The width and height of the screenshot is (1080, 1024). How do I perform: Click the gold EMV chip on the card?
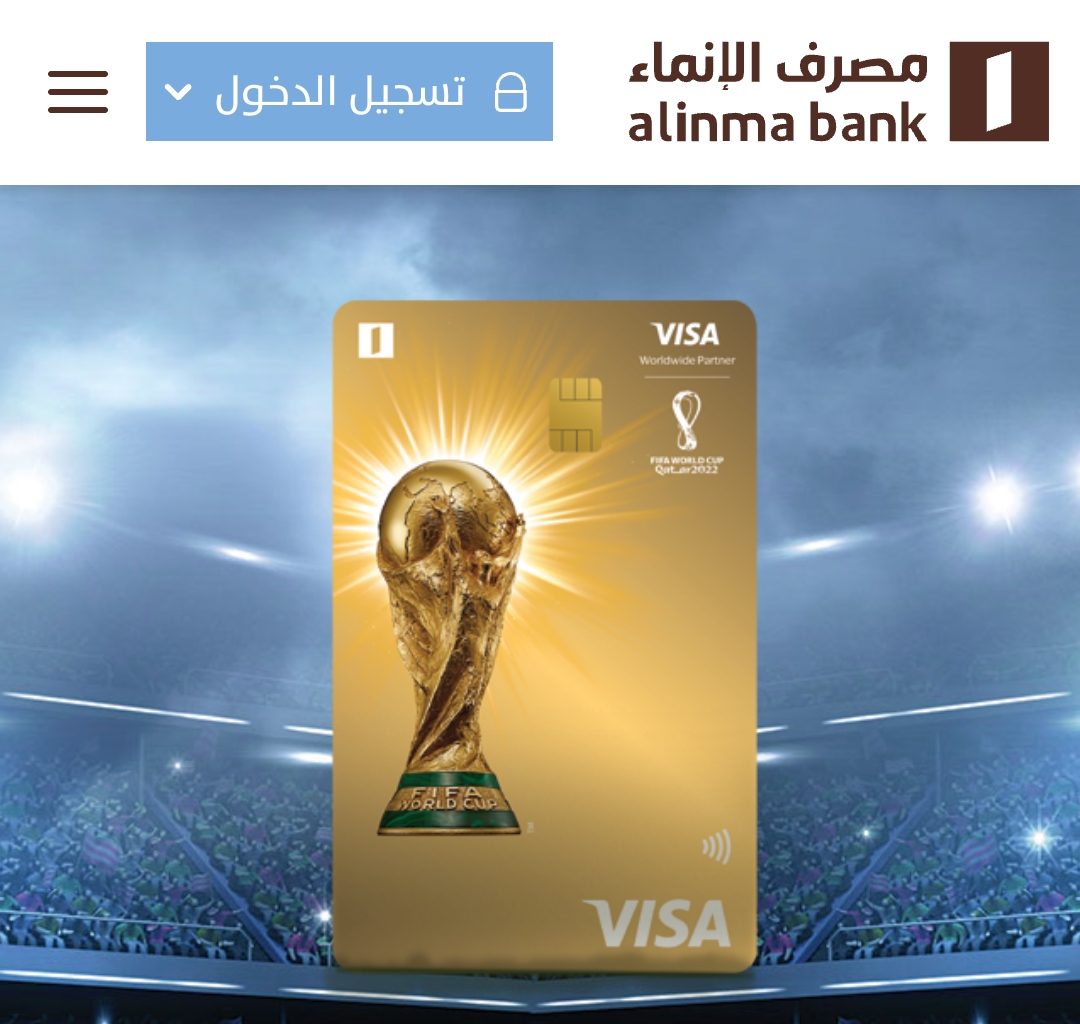[576, 415]
